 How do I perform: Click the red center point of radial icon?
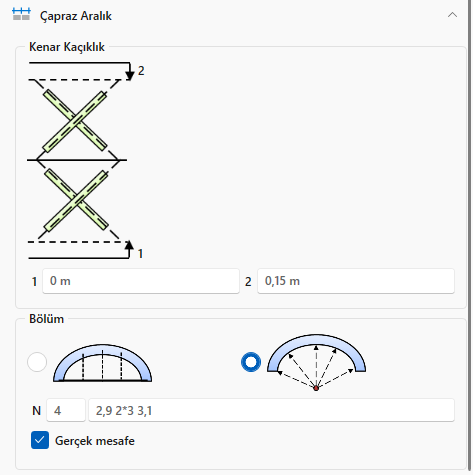coord(316,388)
